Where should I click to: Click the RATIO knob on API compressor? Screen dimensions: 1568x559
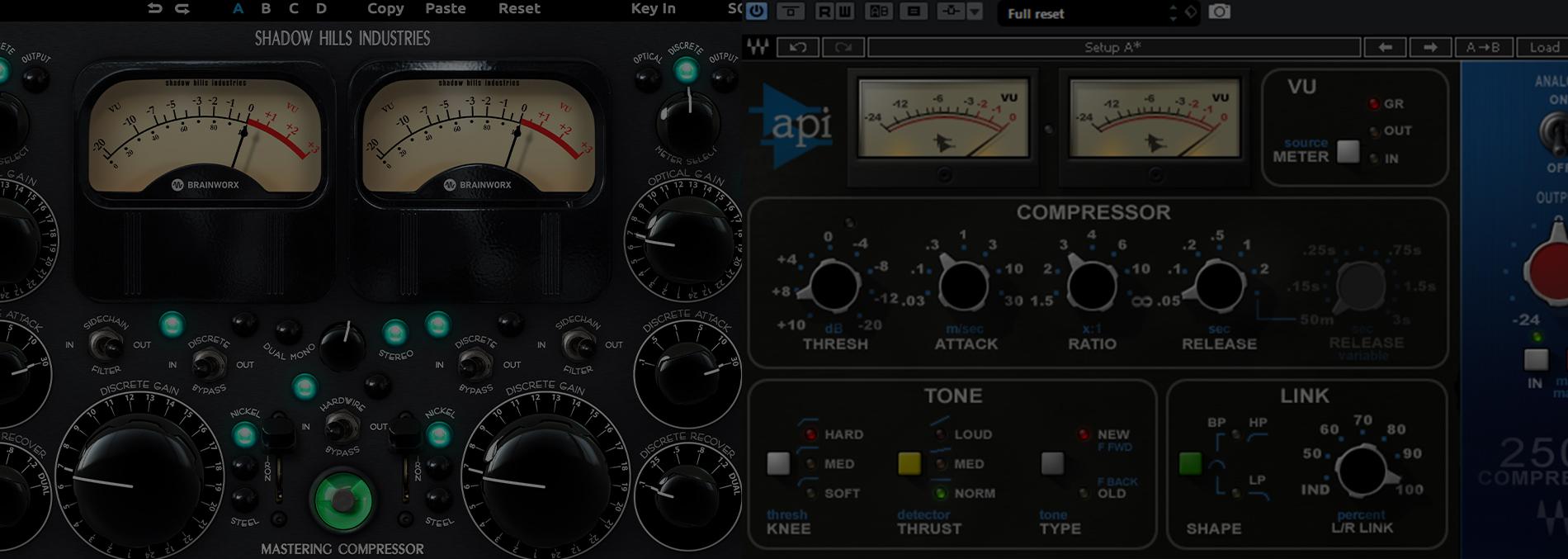(1091, 286)
